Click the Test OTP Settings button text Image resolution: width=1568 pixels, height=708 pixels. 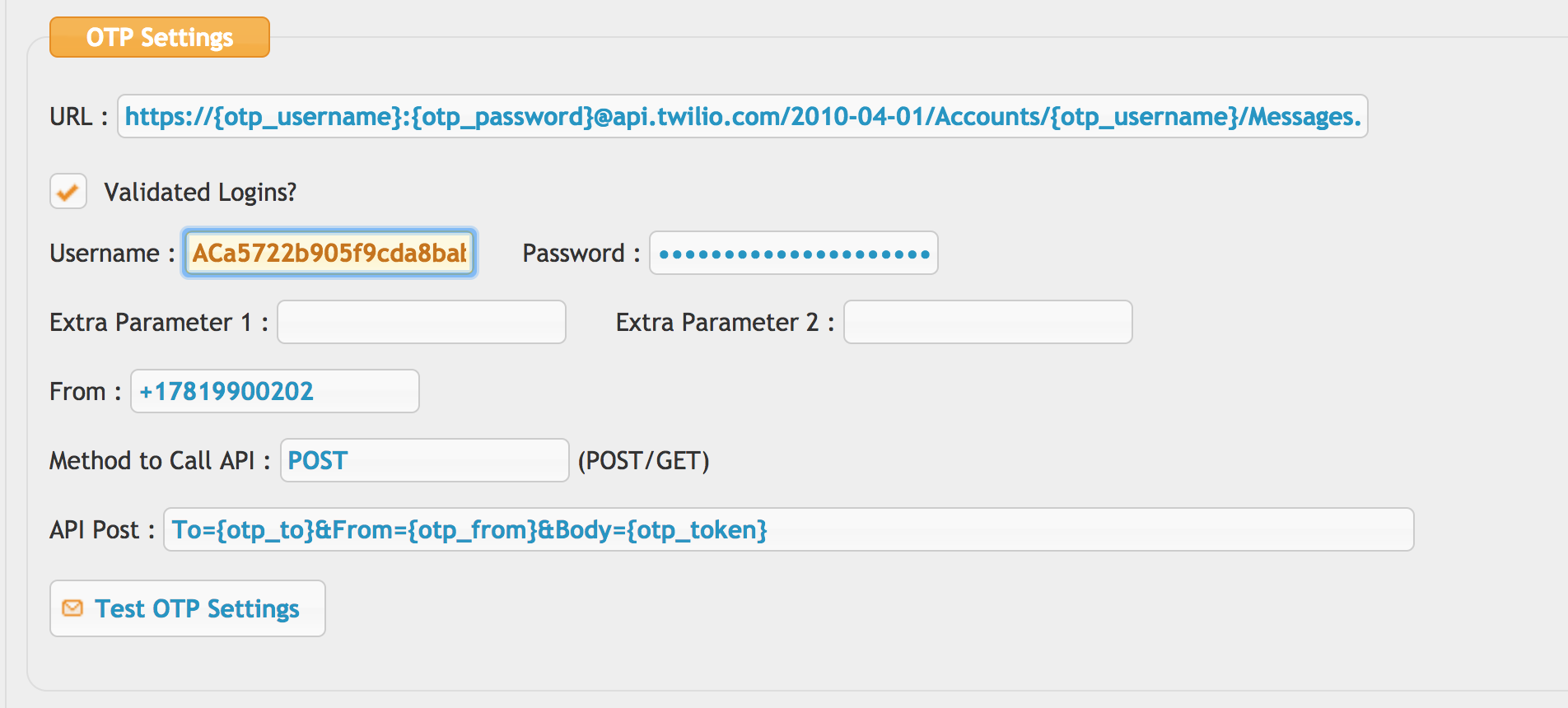point(197,608)
